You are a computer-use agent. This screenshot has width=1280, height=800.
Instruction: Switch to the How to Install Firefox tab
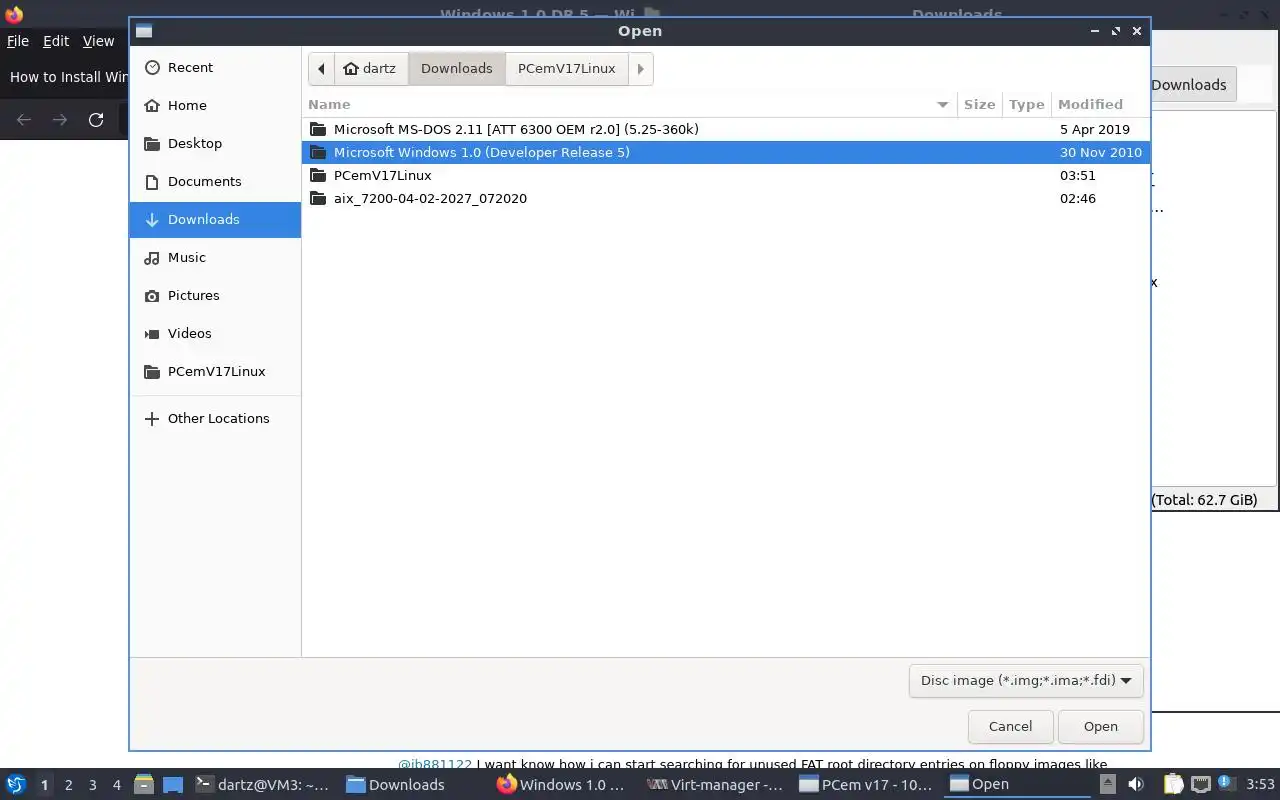click(x=68, y=77)
